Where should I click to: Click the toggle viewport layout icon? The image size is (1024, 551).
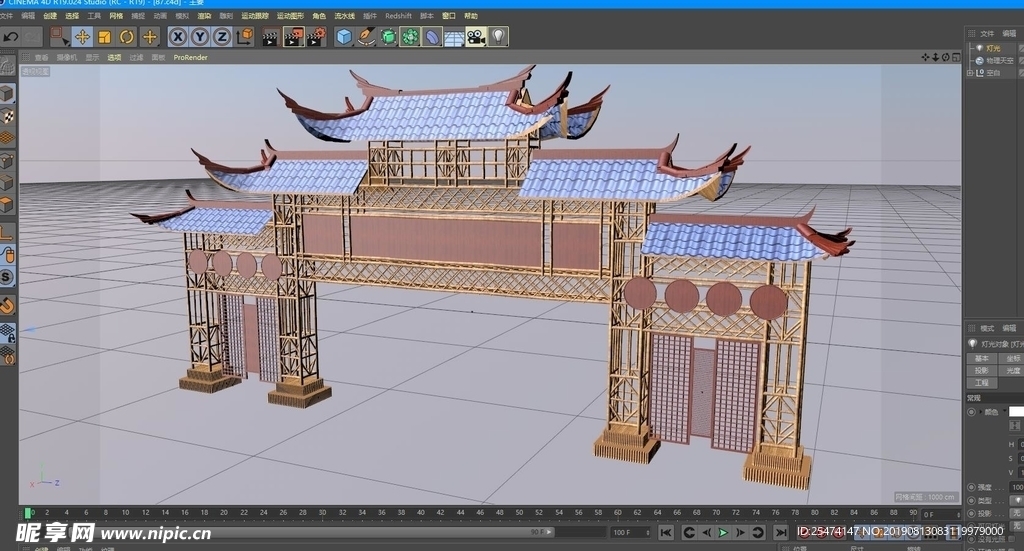coord(956,57)
